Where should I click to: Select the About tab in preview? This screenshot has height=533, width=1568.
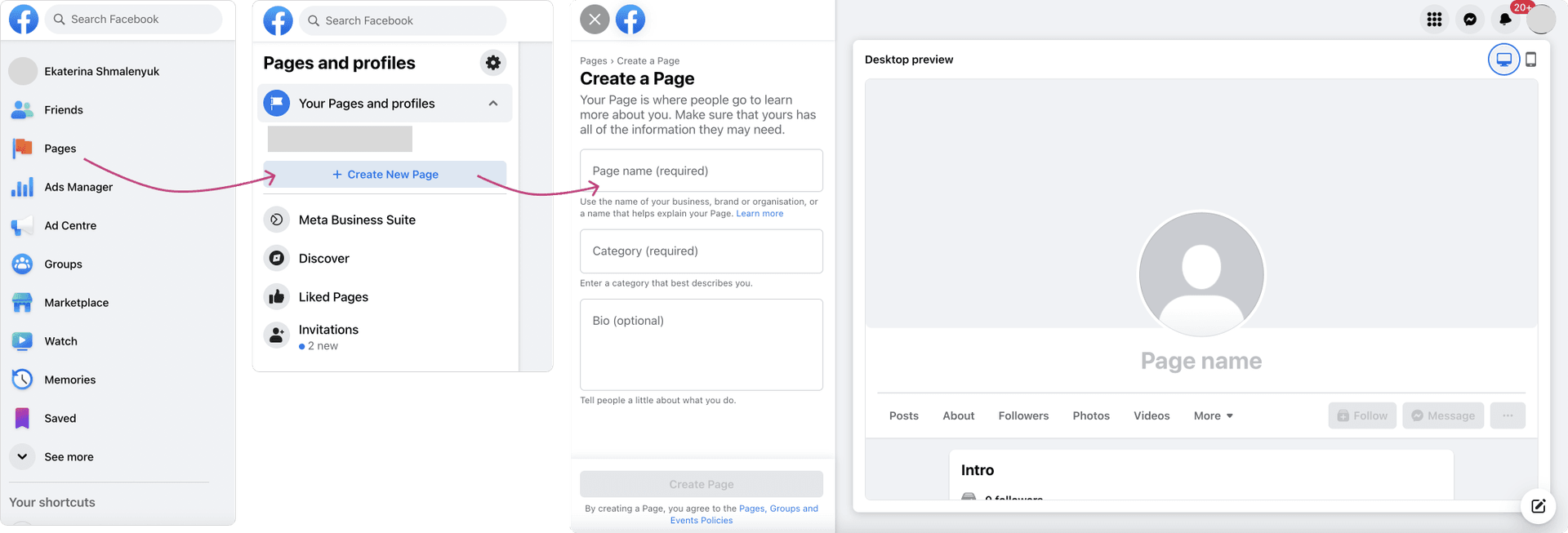[x=958, y=416]
